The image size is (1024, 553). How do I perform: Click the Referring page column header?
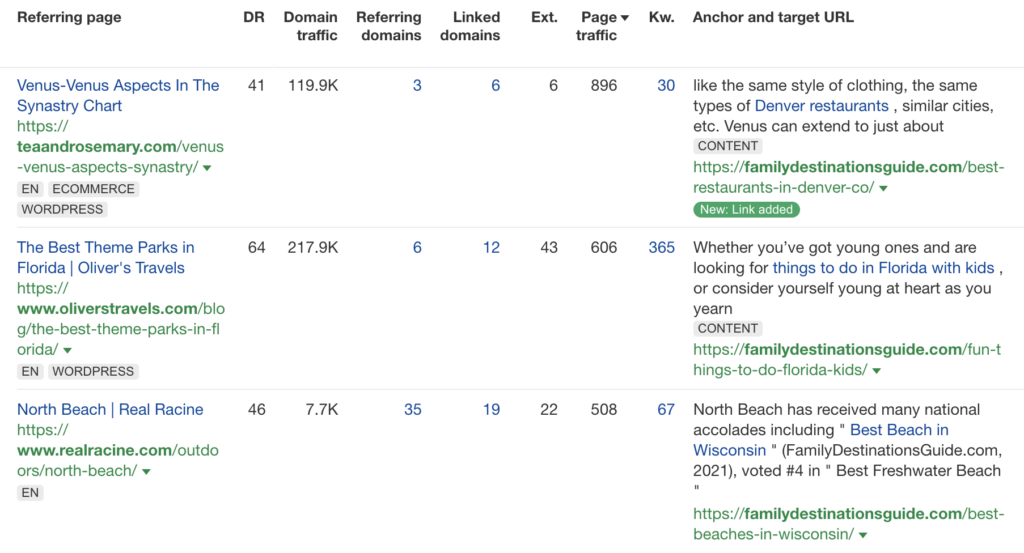(69, 18)
